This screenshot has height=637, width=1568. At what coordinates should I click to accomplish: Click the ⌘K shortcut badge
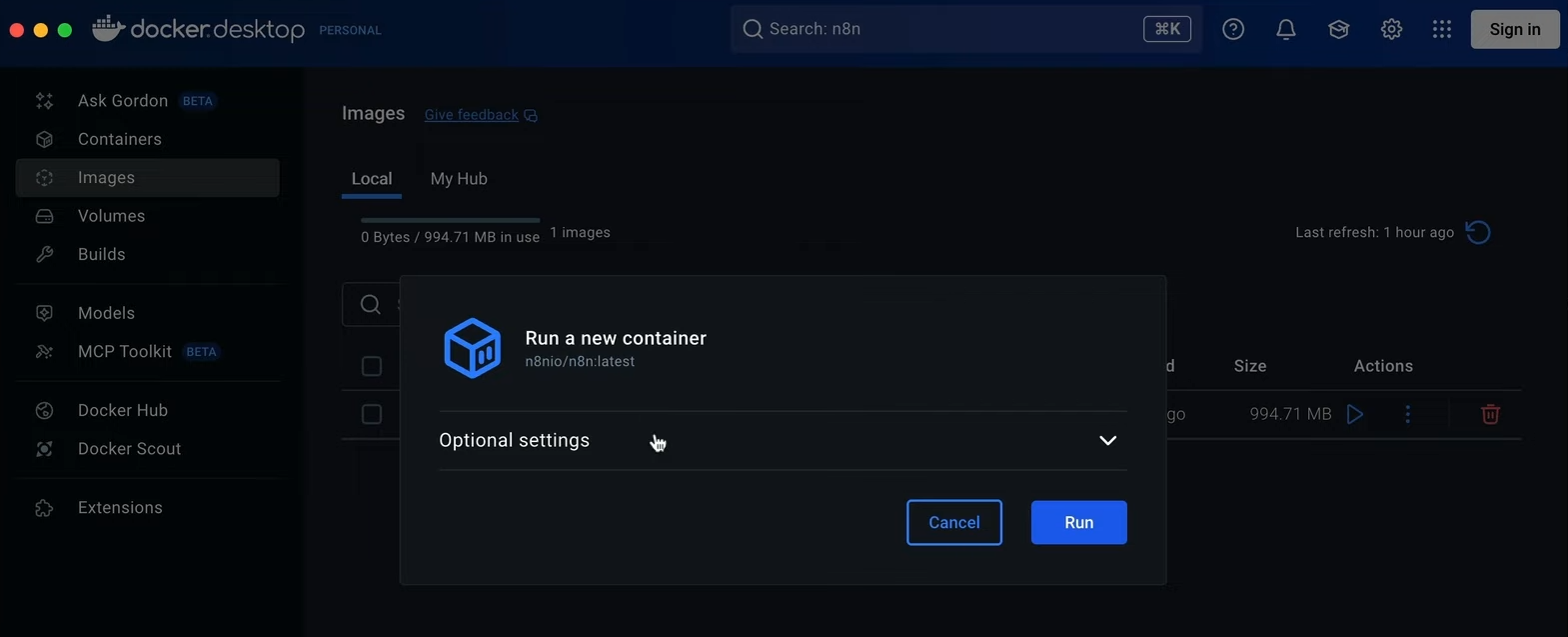click(x=1167, y=29)
